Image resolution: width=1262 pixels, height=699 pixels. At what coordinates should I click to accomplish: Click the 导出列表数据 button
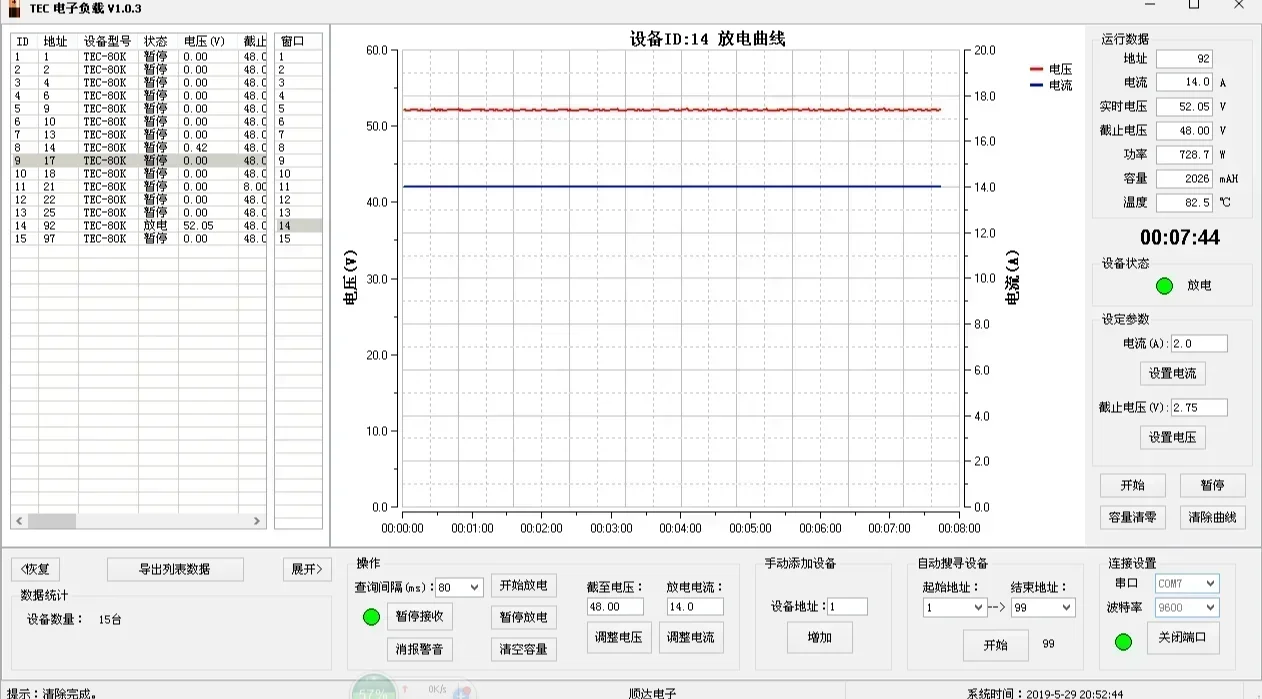(175, 569)
